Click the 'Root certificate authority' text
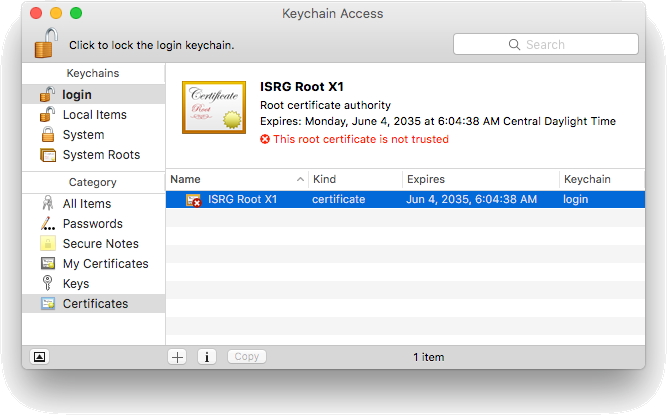 point(325,105)
